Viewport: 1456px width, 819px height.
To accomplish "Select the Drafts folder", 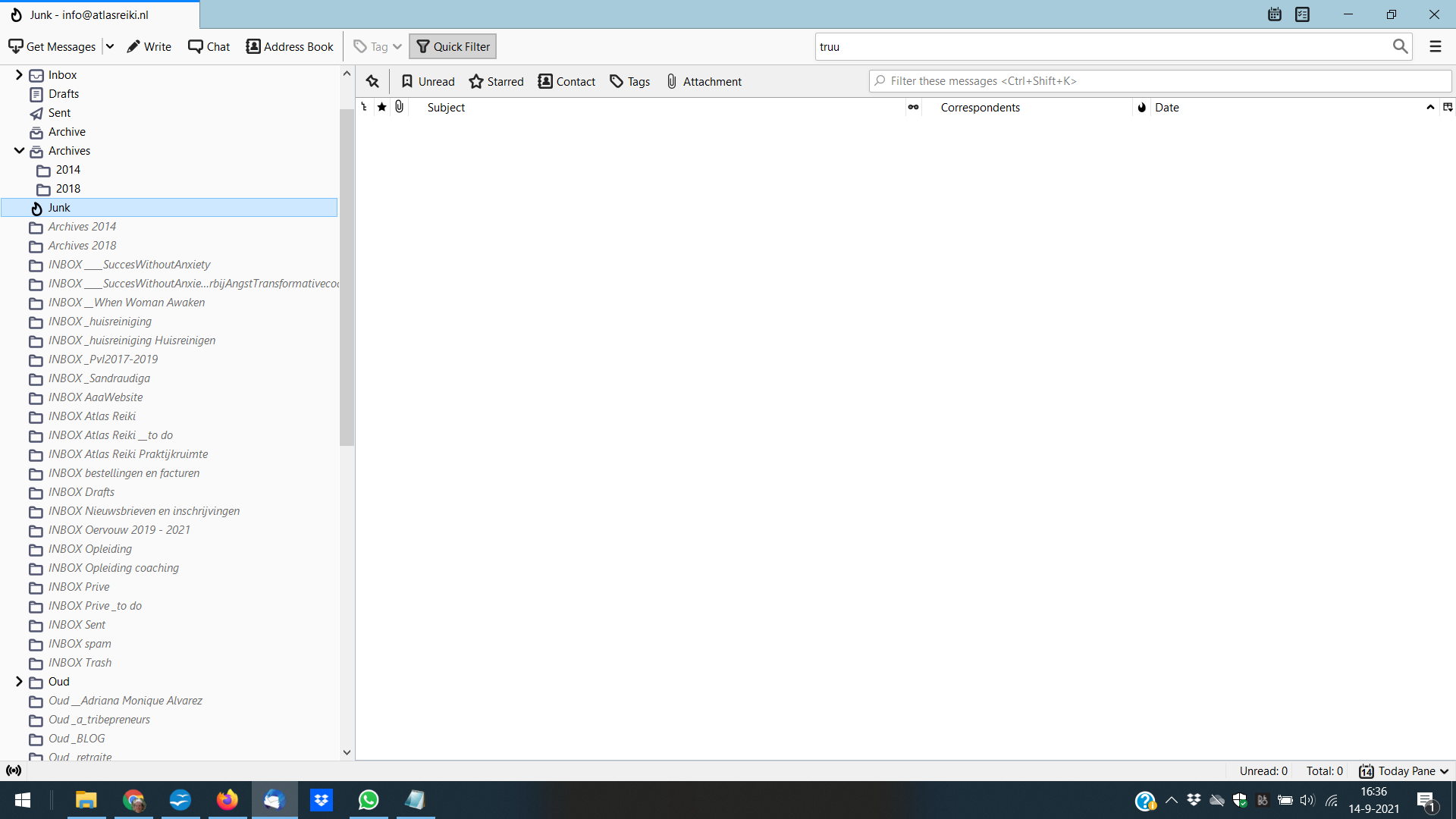I will pyautogui.click(x=64, y=93).
